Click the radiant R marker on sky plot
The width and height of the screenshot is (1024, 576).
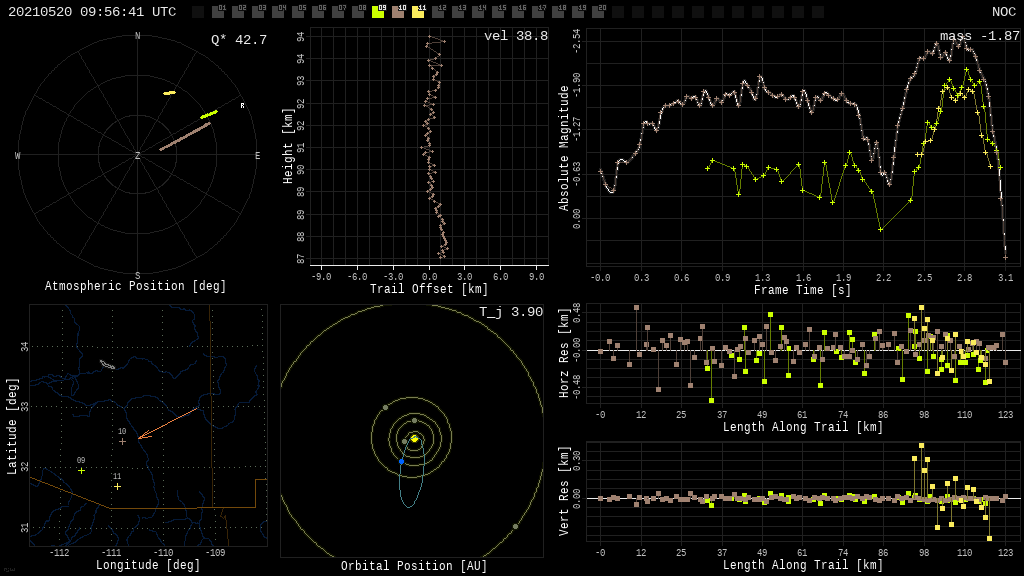[242, 105]
